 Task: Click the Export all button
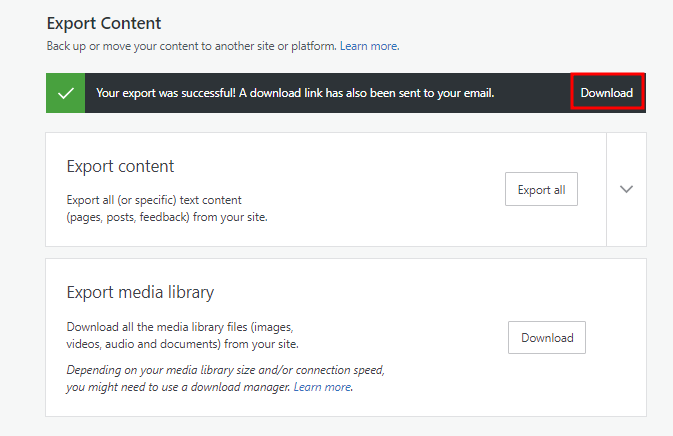pyautogui.click(x=541, y=189)
